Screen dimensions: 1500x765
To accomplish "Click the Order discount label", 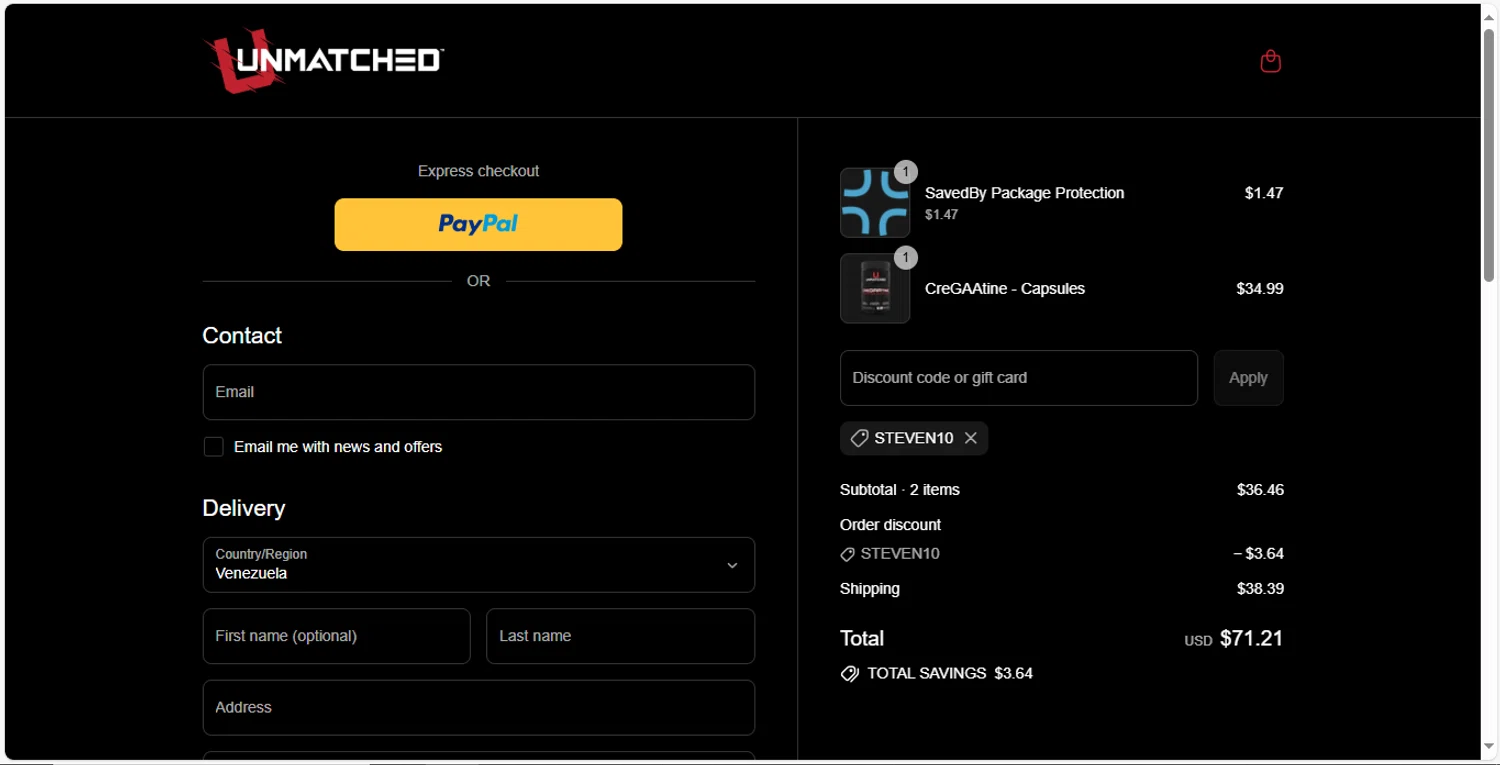I will coord(890,525).
